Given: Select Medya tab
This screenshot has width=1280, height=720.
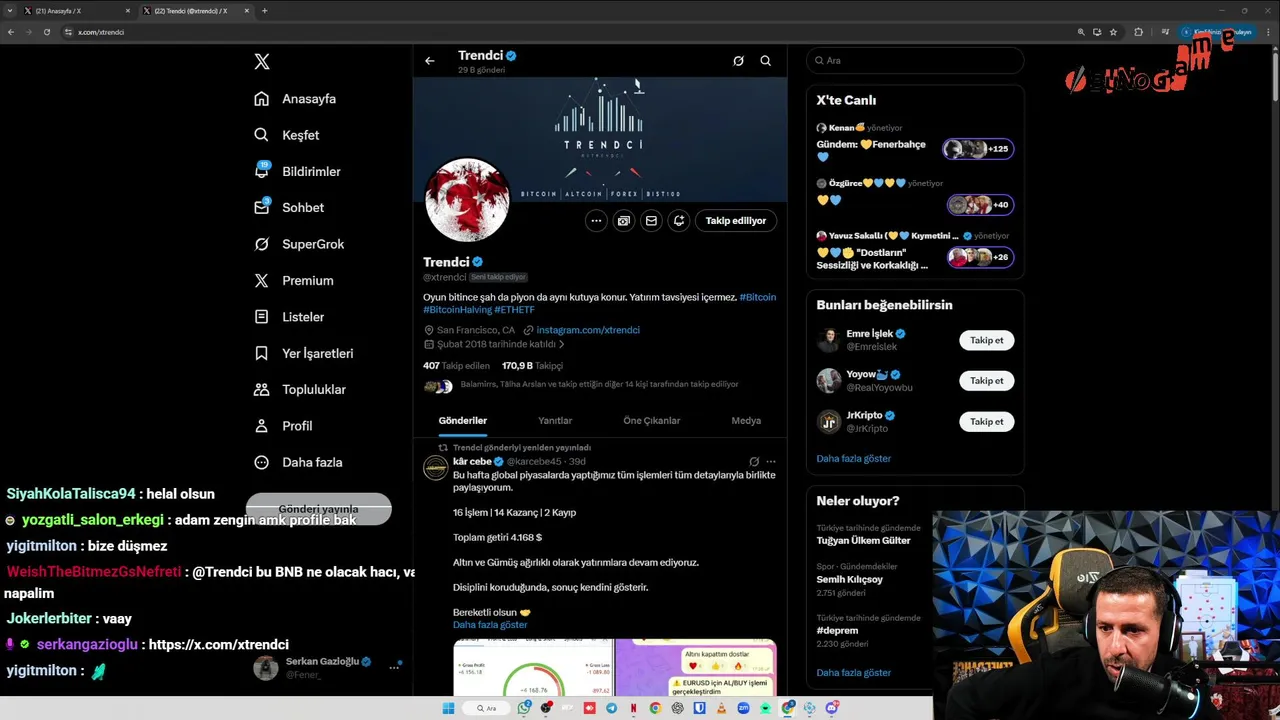Looking at the screenshot, I should 746,421.
